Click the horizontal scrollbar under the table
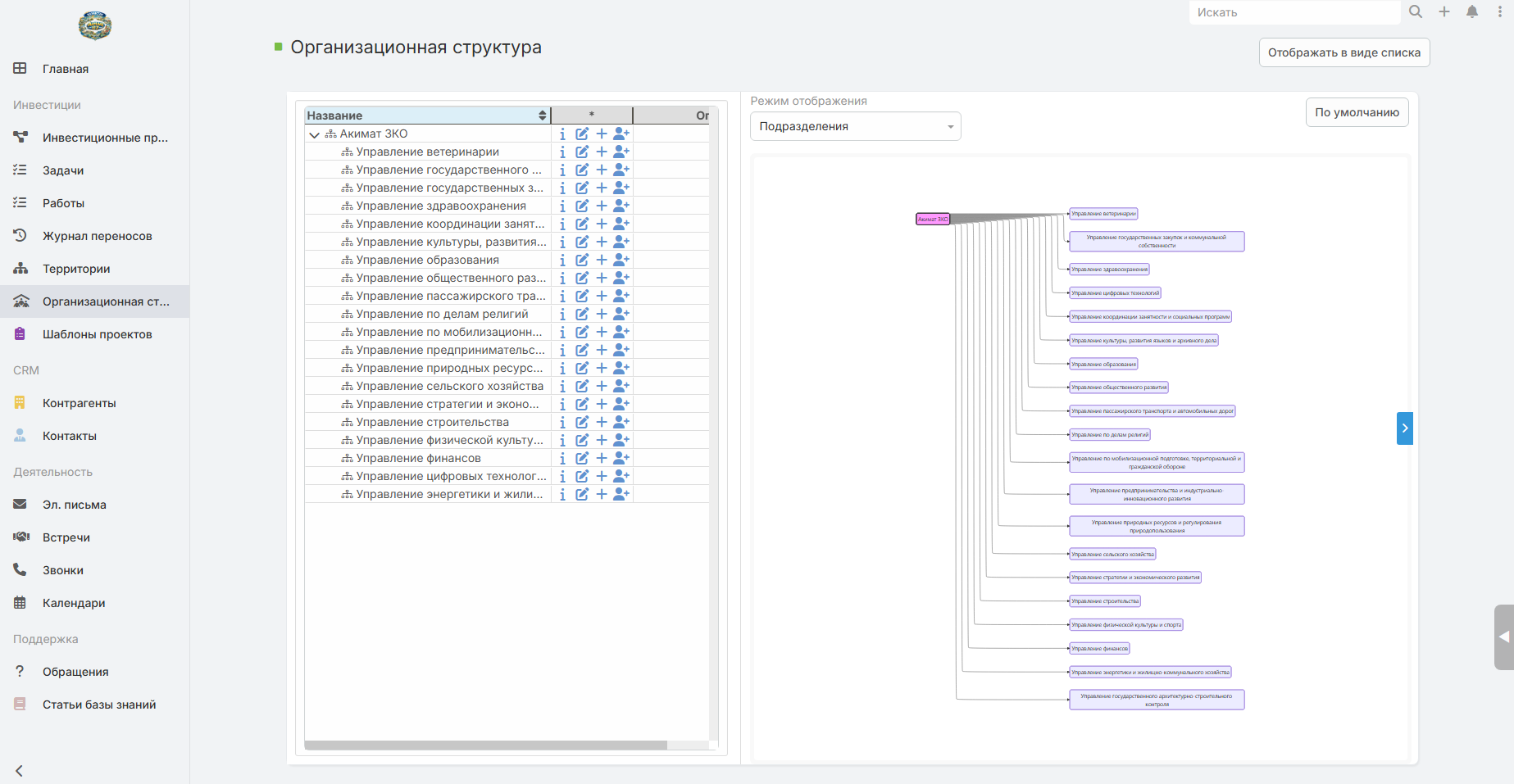This screenshot has width=1514, height=784. (486, 745)
